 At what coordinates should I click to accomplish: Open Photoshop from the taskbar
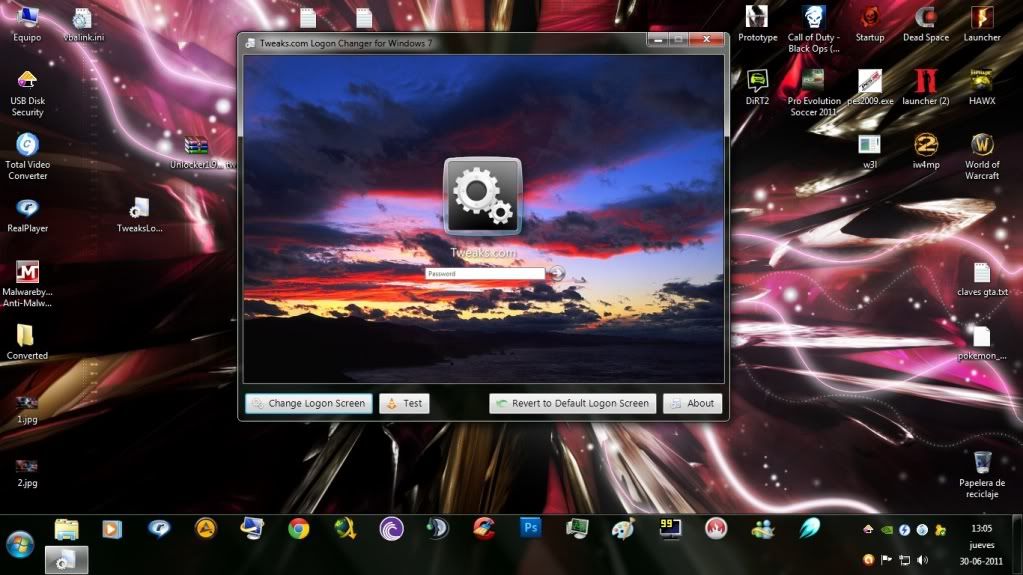(x=530, y=528)
